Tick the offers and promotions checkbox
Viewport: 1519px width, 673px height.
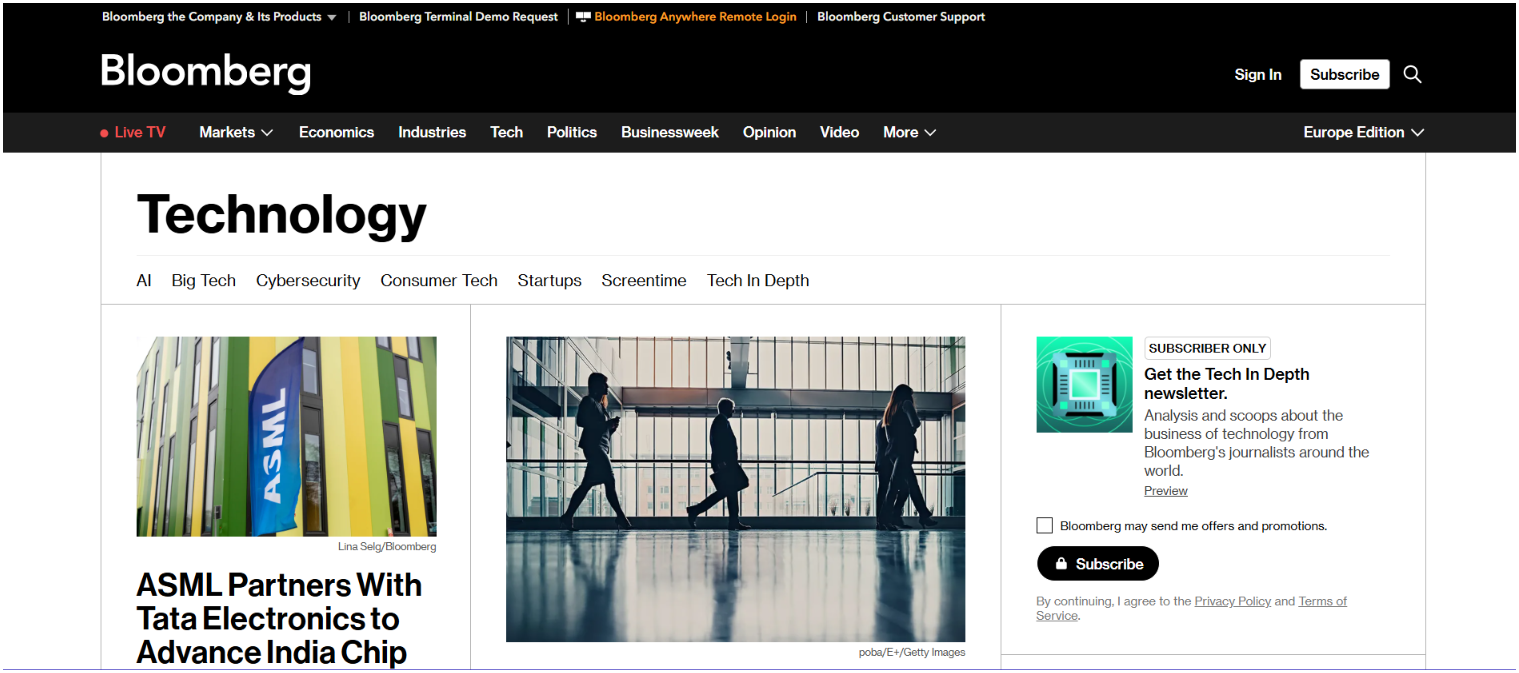(1045, 525)
